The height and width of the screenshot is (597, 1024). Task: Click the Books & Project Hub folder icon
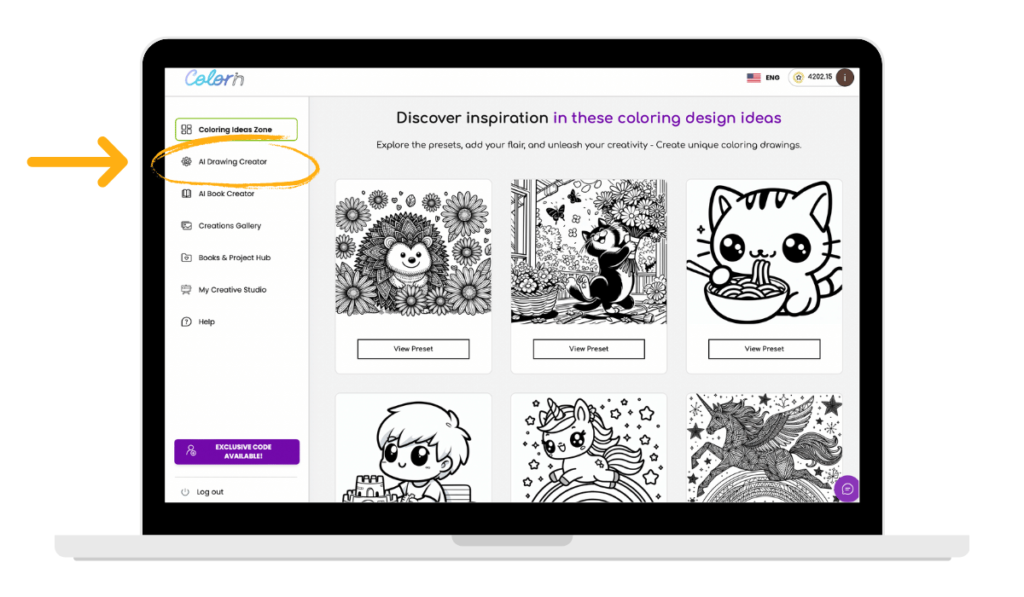(186, 258)
